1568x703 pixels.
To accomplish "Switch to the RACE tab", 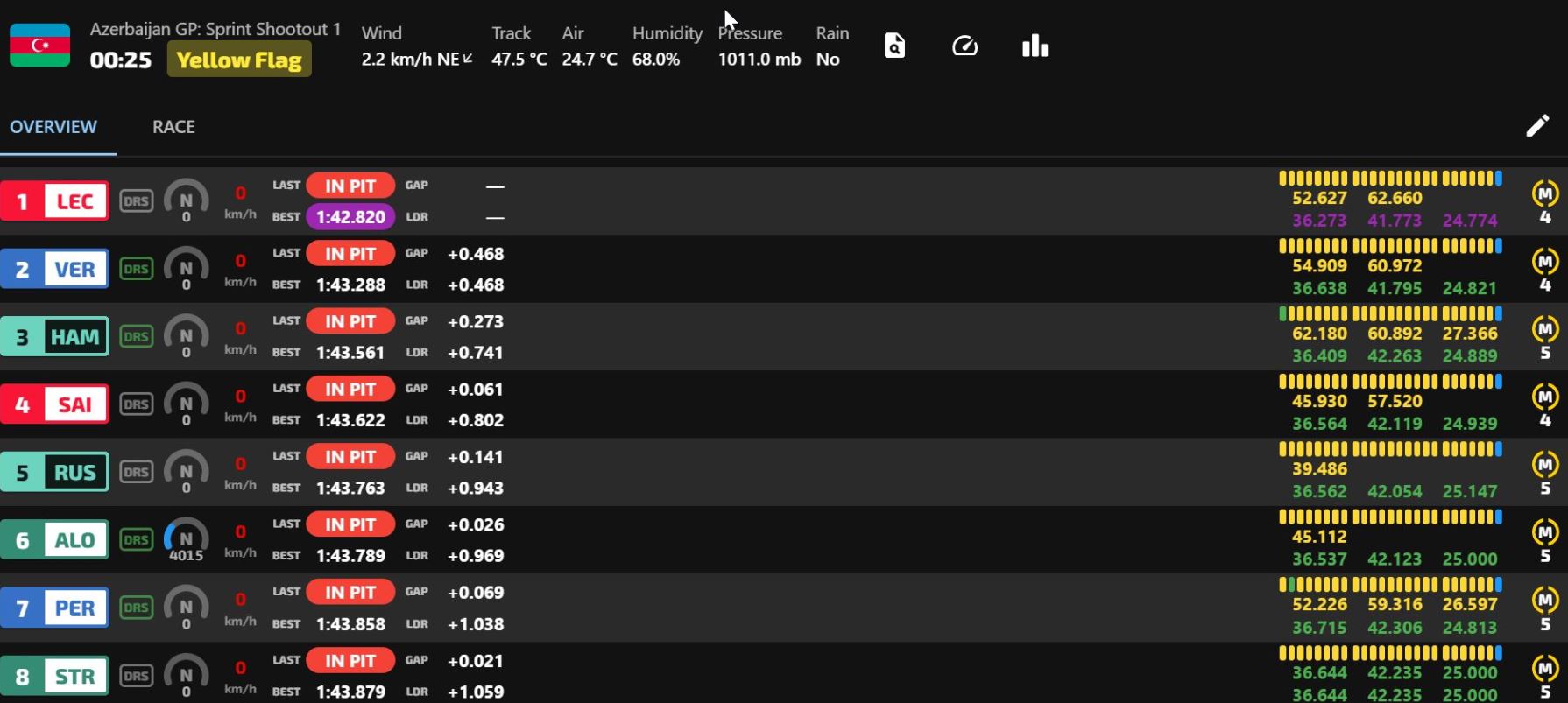I will pos(173,127).
